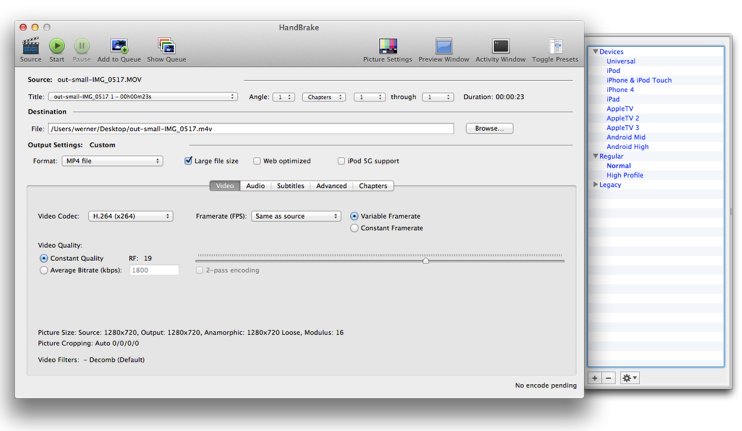Click source name 'out-small-IMG_0517.MOV'
The height and width of the screenshot is (431, 742).
pos(99,79)
